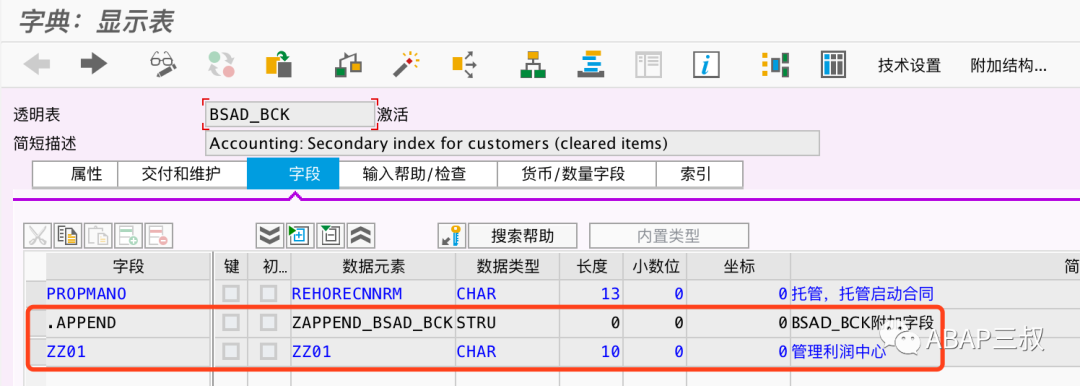Click the 内置类型 button

coord(668,236)
